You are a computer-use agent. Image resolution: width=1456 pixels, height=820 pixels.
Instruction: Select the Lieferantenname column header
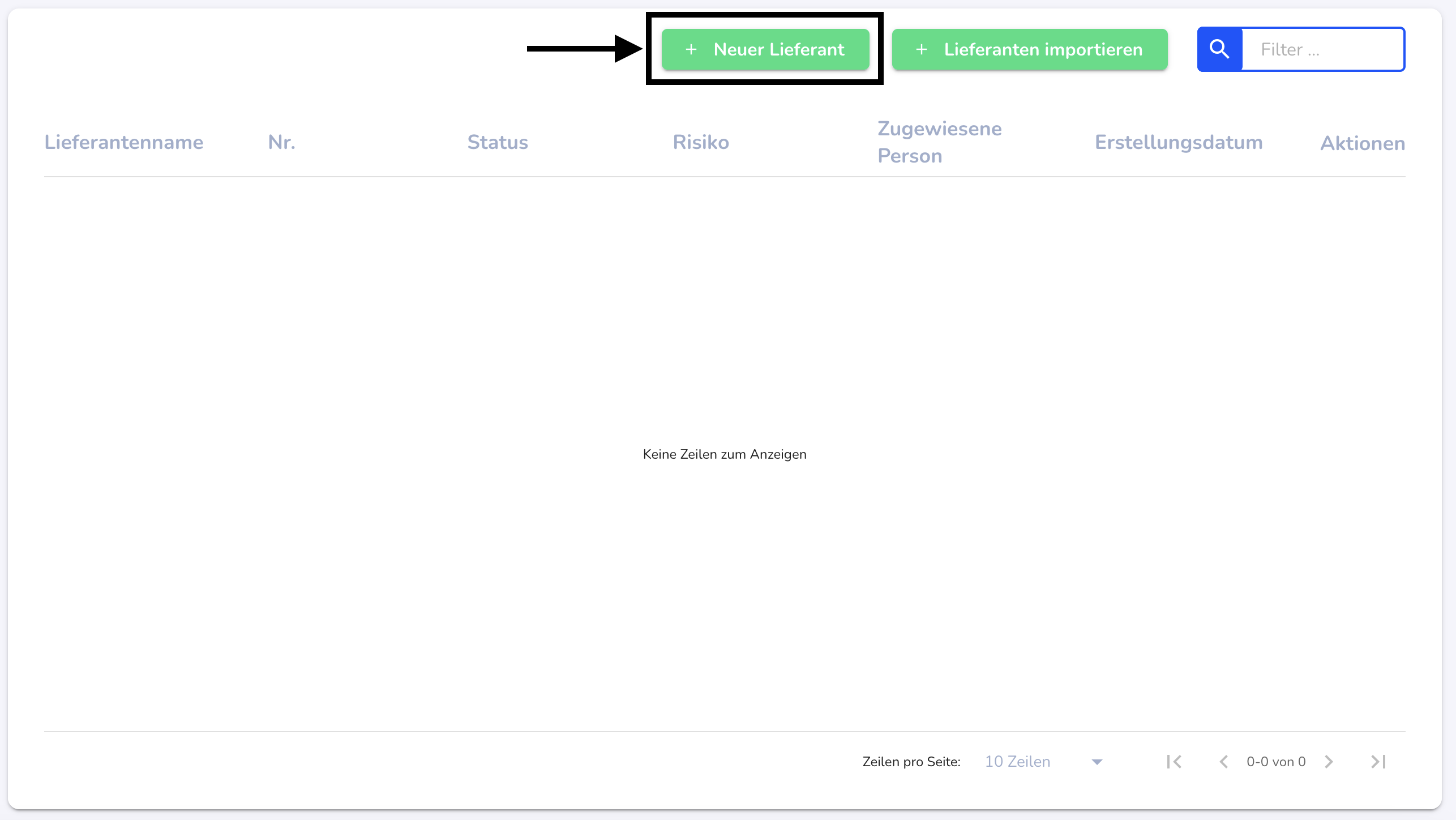click(124, 142)
